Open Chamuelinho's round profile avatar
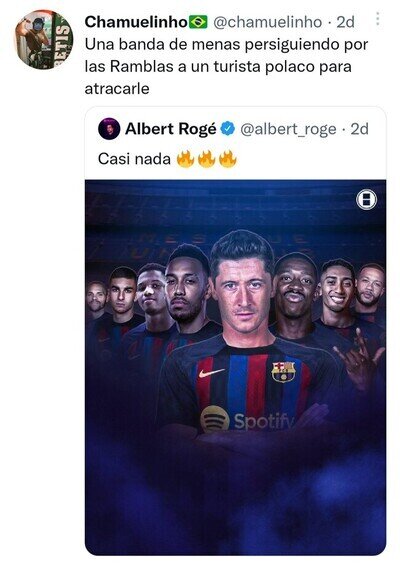The width and height of the screenshot is (400, 567). [44, 39]
